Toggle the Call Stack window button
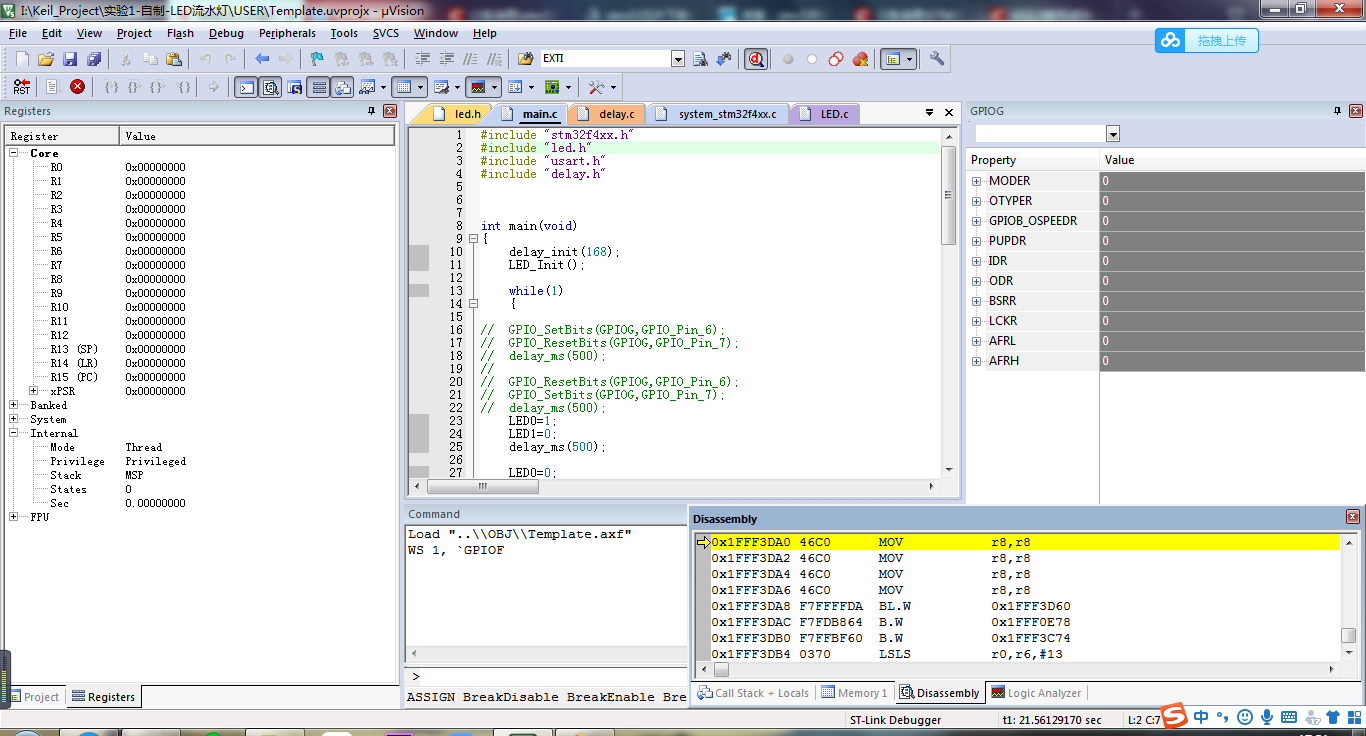This screenshot has height=736, width=1366. (343, 87)
